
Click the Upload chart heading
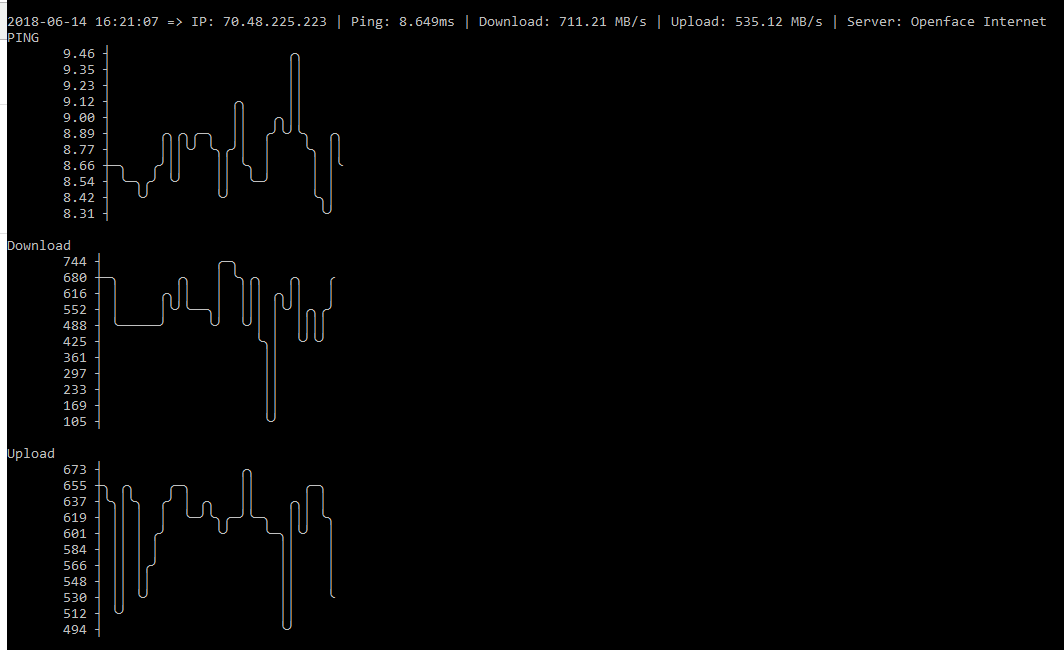coord(31,453)
